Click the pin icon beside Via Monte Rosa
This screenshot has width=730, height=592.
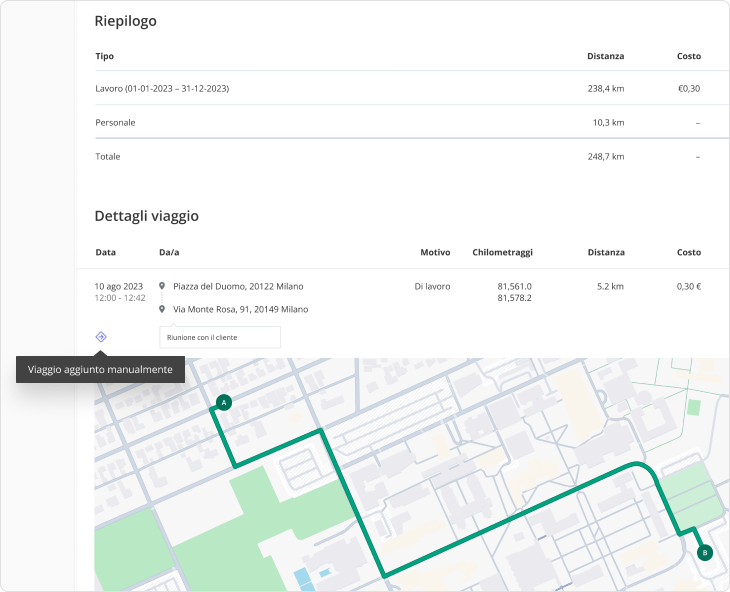(x=162, y=310)
